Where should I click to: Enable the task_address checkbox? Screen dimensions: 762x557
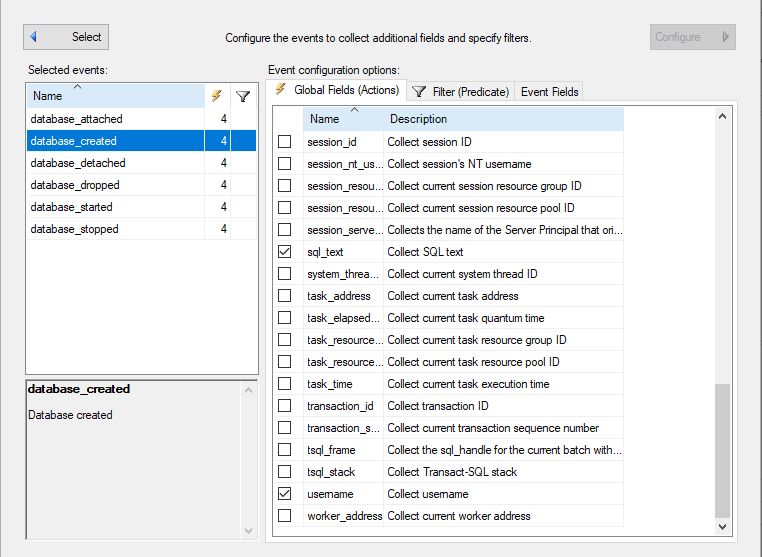[284, 296]
